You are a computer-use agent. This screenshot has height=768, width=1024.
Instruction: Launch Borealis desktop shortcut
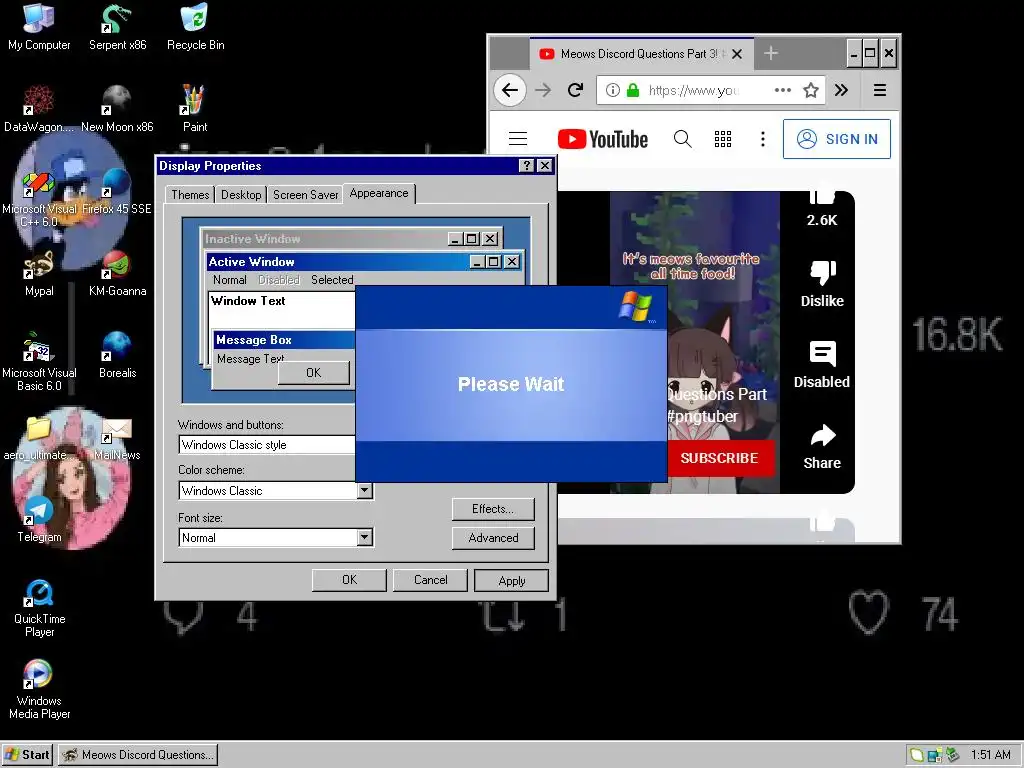point(118,355)
